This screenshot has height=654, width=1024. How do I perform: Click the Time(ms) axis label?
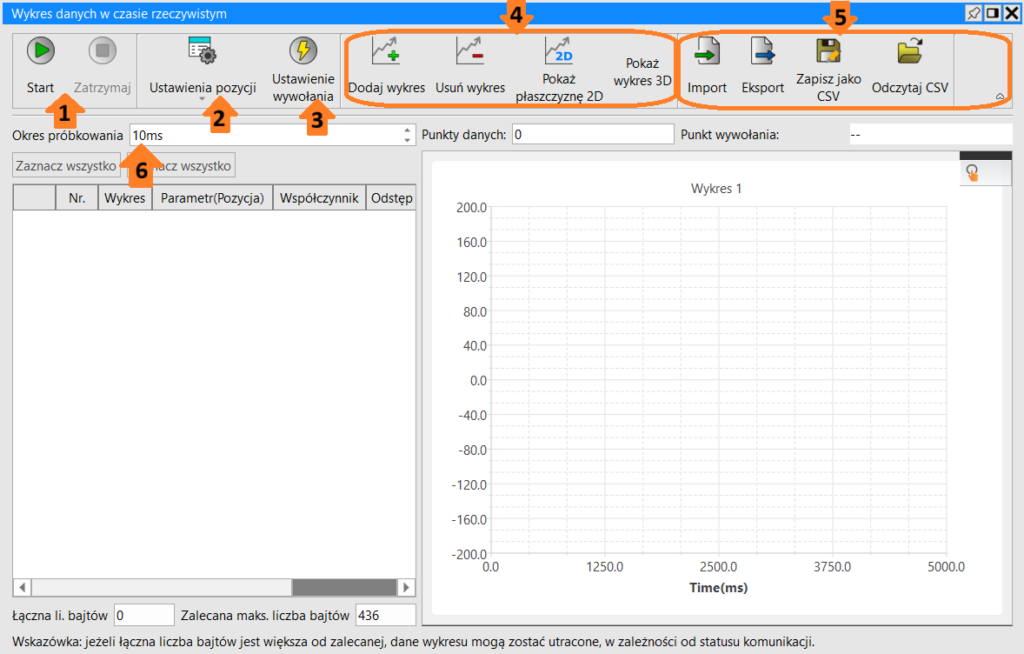(x=718, y=587)
